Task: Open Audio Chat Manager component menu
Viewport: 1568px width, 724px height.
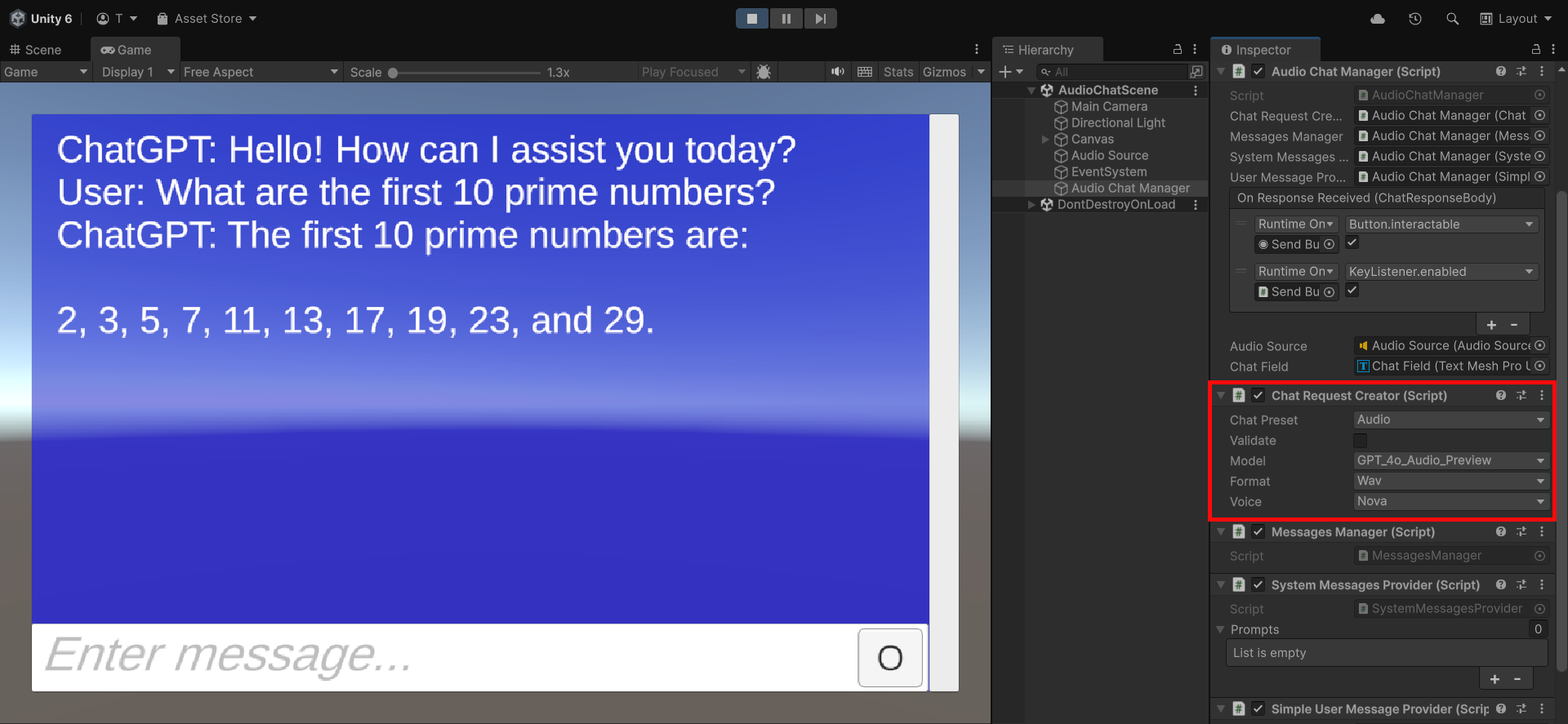Action: pyautogui.click(x=1542, y=72)
